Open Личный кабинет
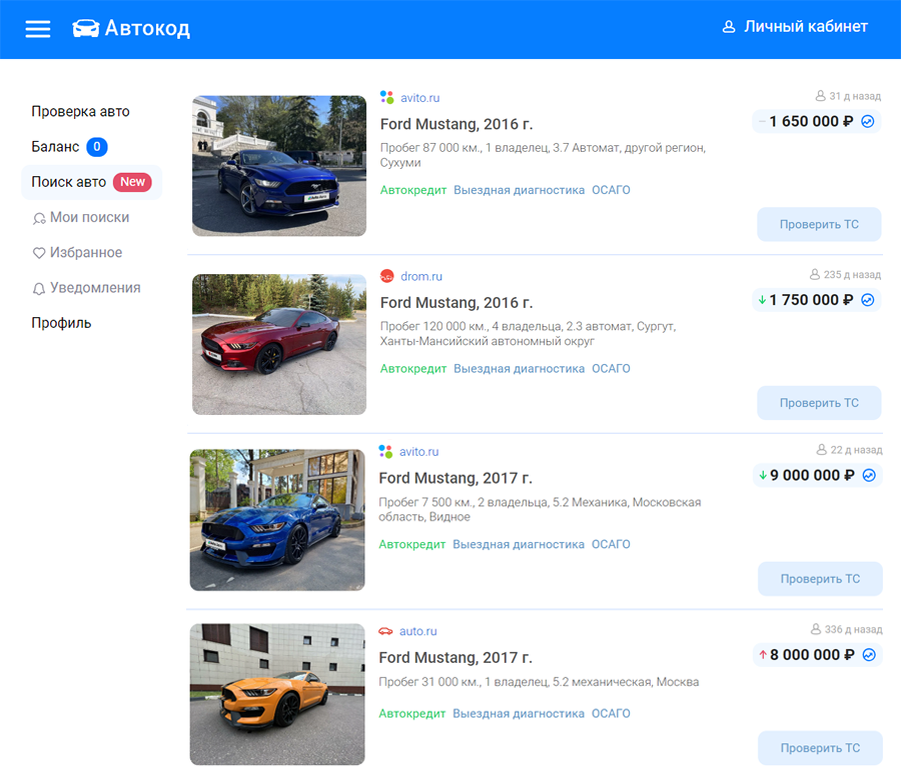The height and width of the screenshot is (778, 901). 806,26
